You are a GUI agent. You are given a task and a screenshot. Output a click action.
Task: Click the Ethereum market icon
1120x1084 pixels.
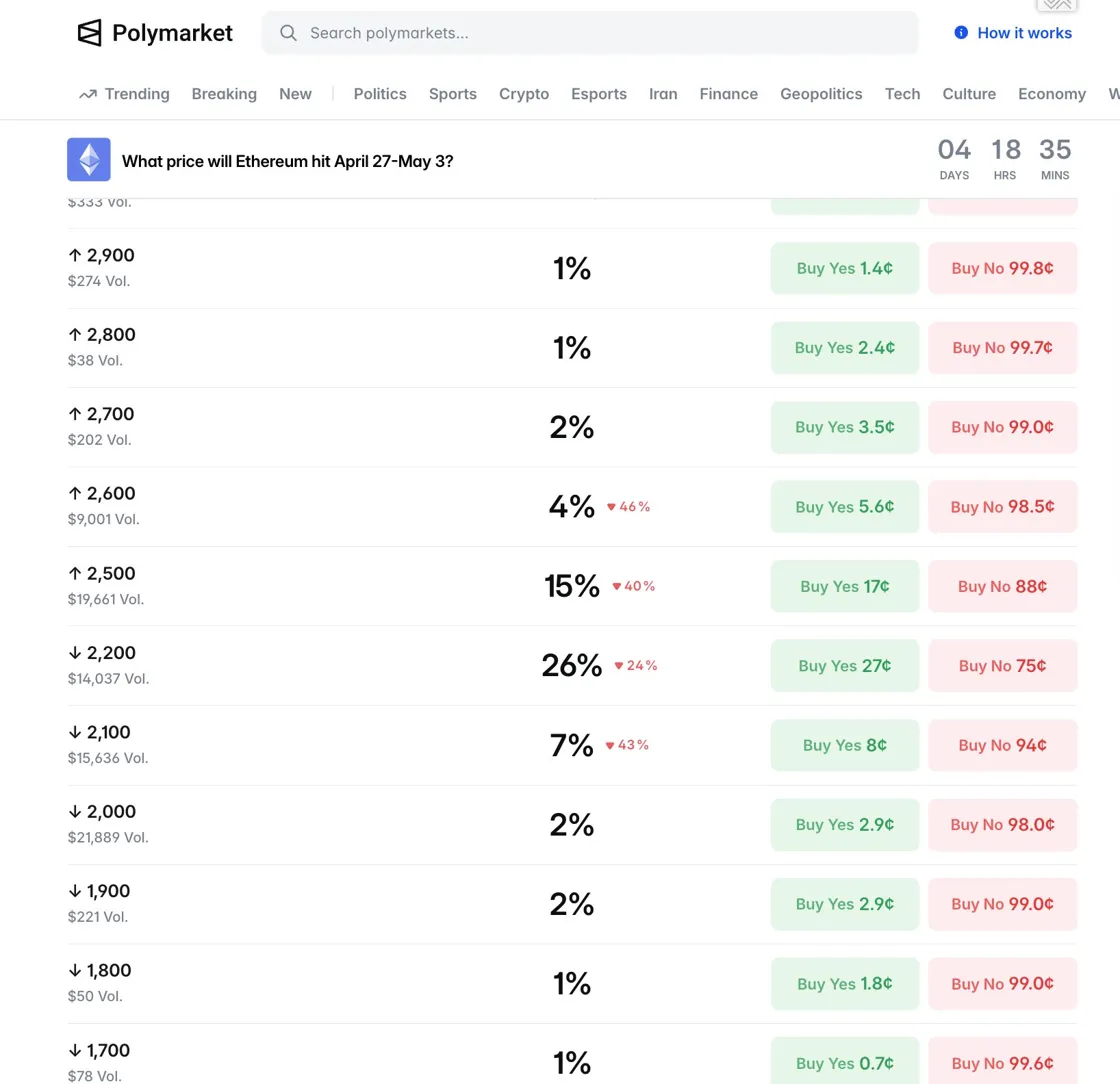[x=89, y=160]
